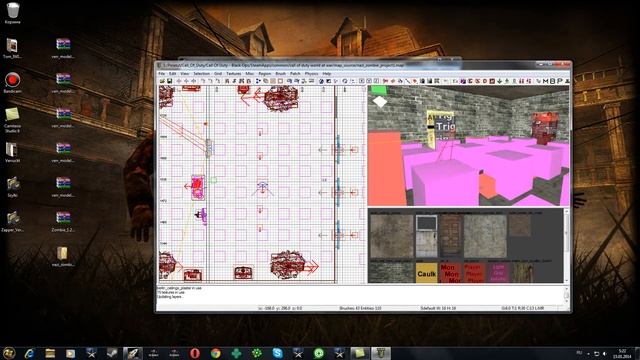Select the magenta Light Grid texture
The image size is (640, 360).
[498, 273]
